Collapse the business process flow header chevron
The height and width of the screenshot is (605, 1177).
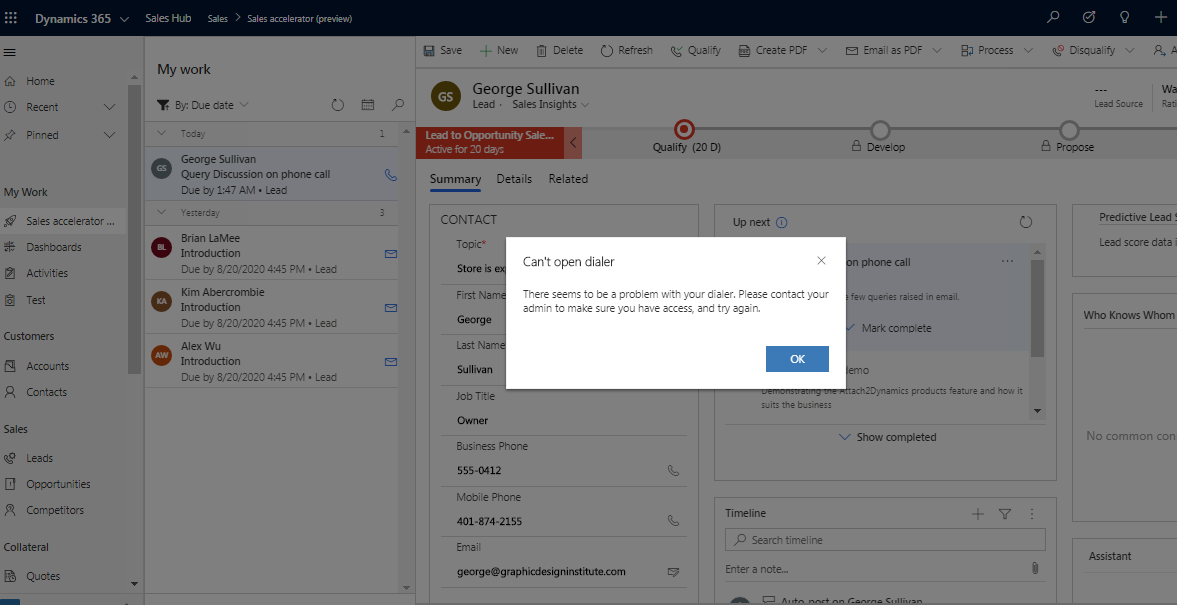573,143
